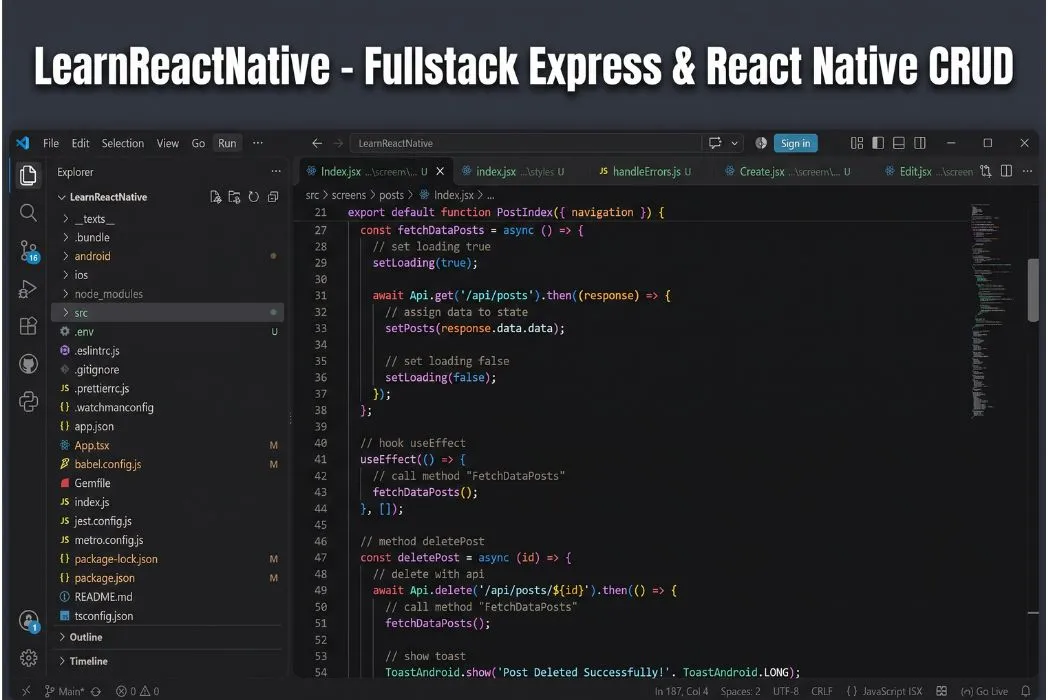Close the Index.jsx tab
This screenshot has height=700, width=1048.
[440, 172]
